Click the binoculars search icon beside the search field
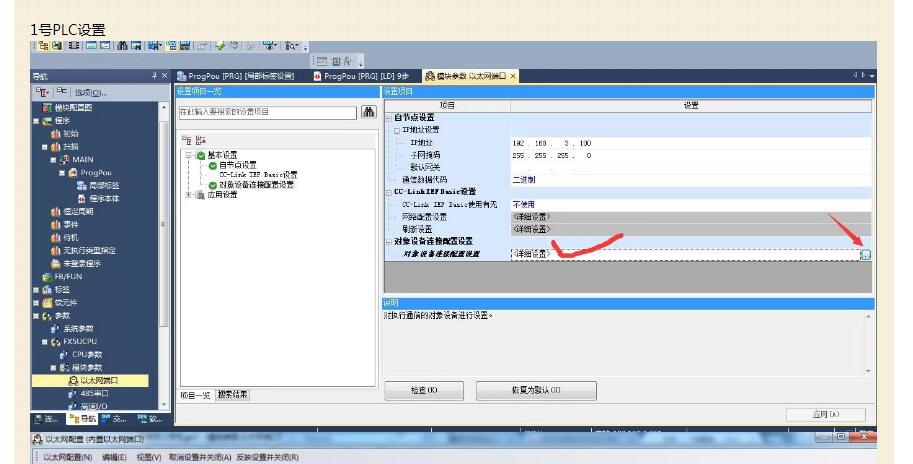The image size is (913, 464). pyautogui.click(x=368, y=113)
